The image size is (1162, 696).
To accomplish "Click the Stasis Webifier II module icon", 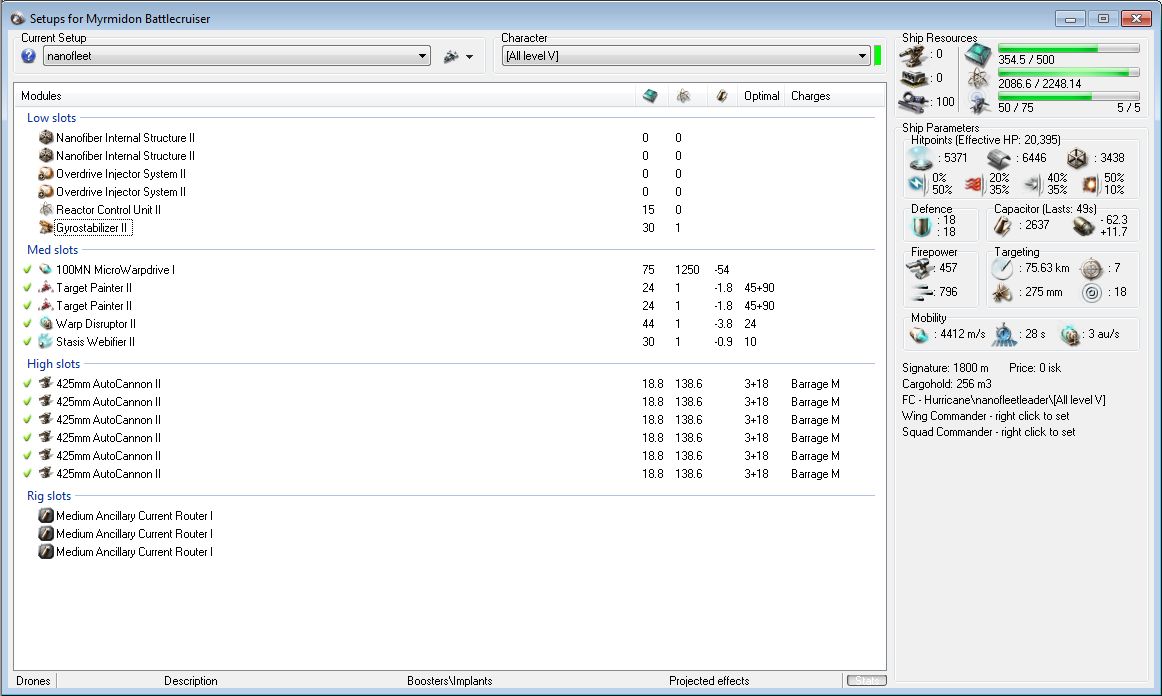I will point(46,342).
